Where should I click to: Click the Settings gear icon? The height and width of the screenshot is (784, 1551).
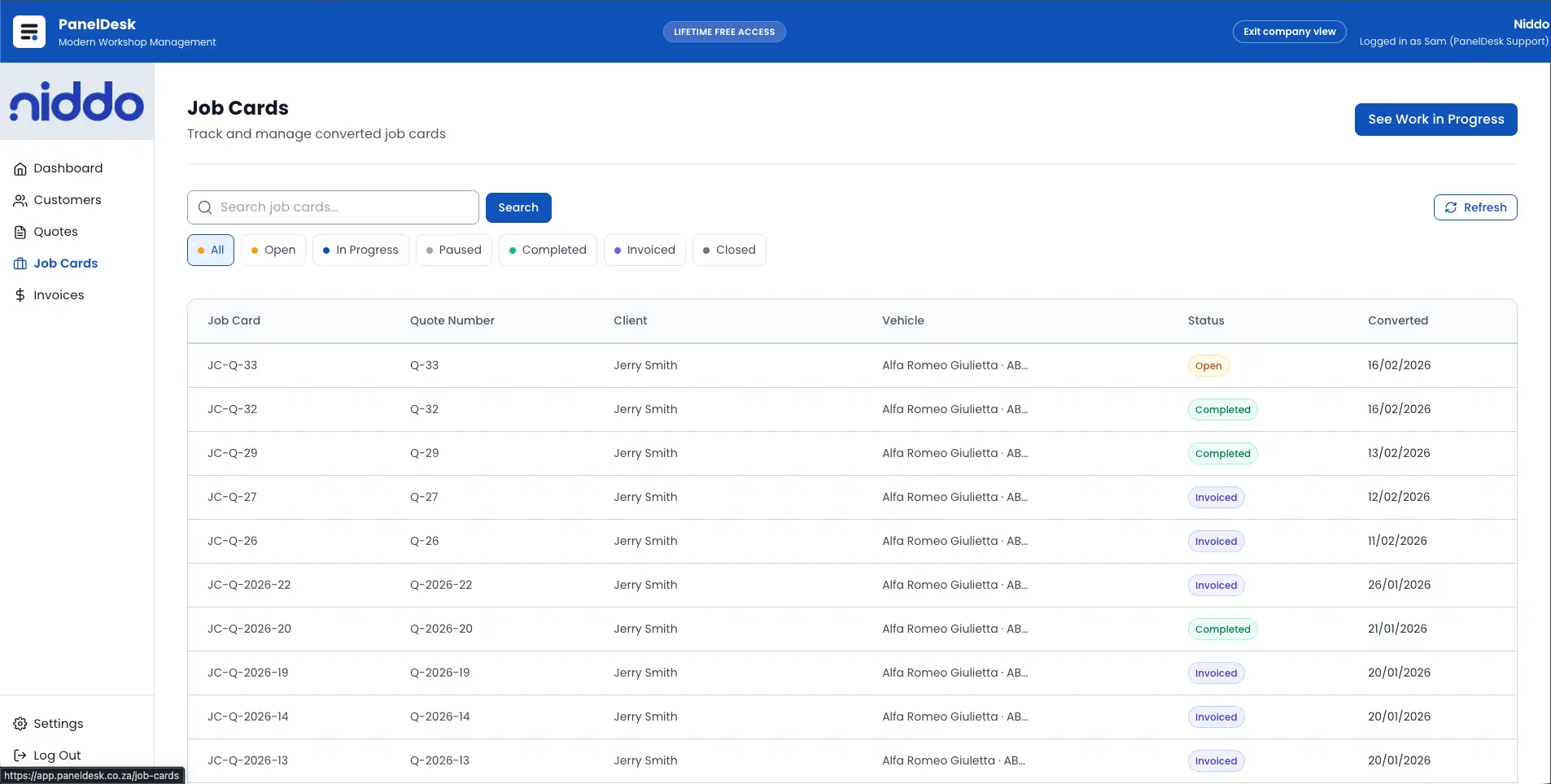(19, 723)
